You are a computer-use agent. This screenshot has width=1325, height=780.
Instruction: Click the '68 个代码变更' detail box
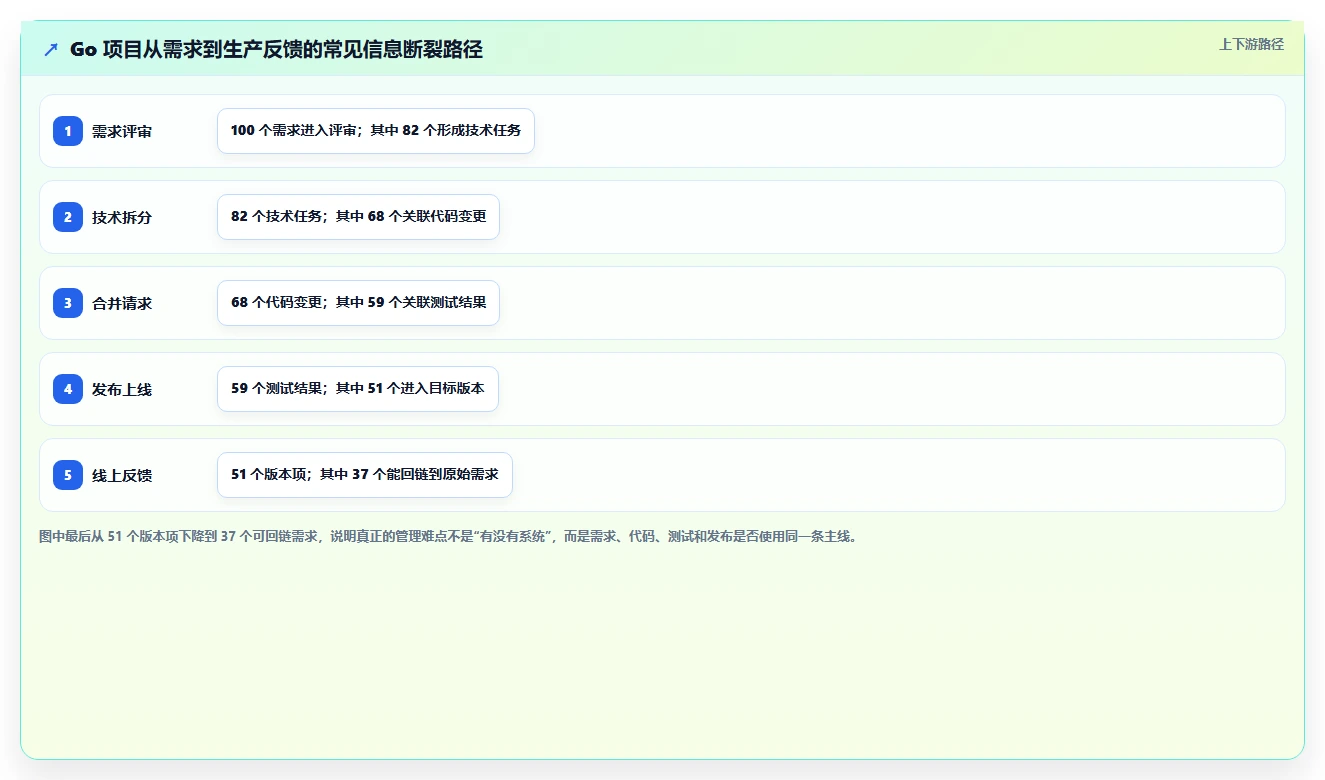[358, 303]
